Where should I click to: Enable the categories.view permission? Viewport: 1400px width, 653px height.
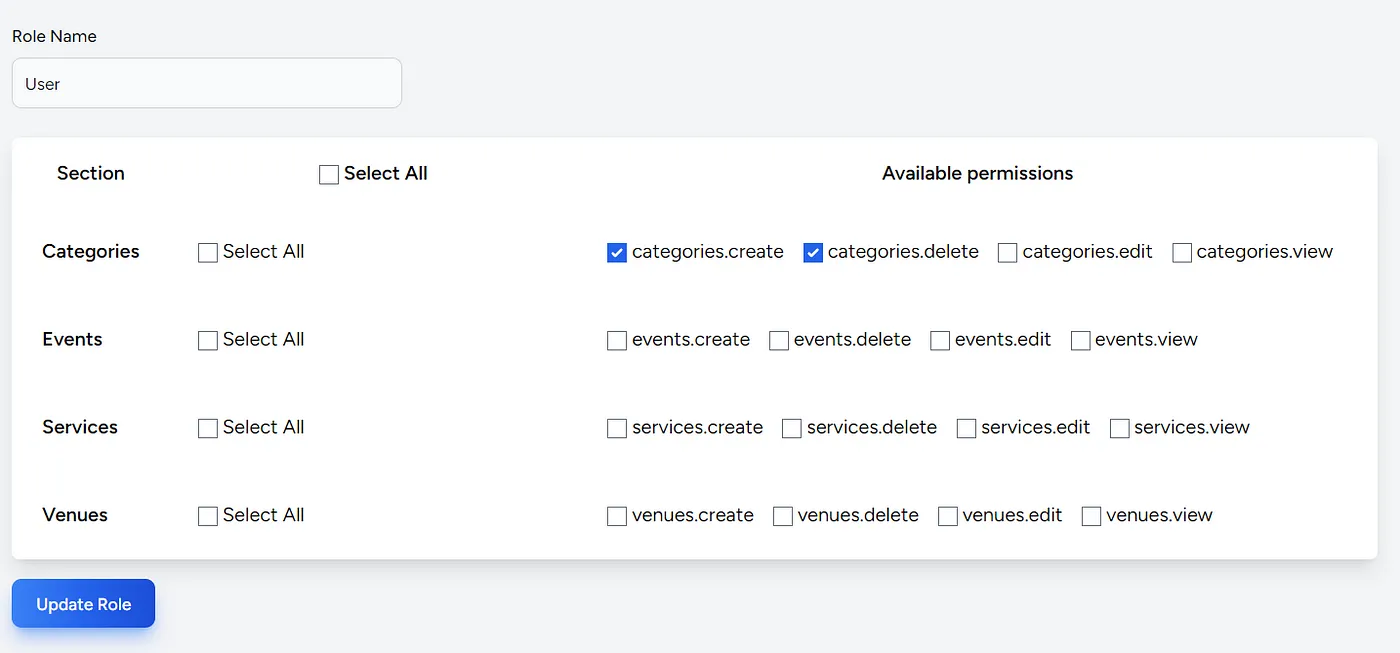(1182, 253)
